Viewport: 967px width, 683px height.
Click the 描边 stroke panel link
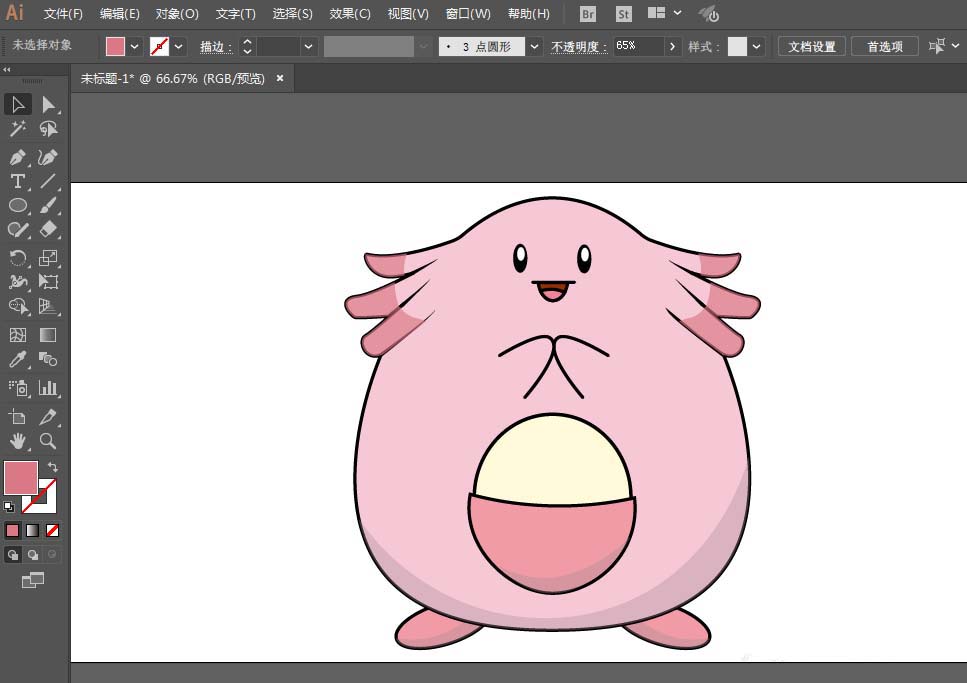216,47
